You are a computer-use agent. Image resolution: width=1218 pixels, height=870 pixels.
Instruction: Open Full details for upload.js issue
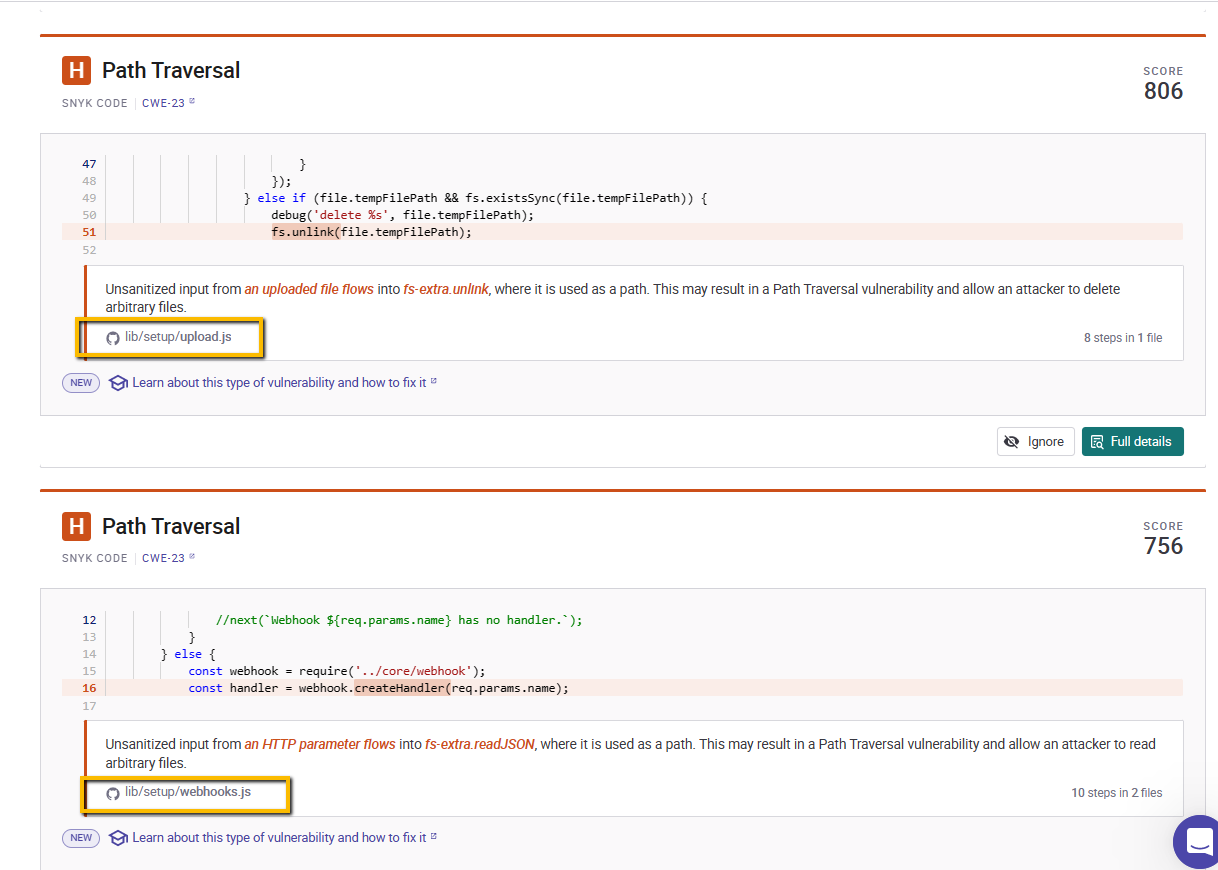pos(1132,441)
